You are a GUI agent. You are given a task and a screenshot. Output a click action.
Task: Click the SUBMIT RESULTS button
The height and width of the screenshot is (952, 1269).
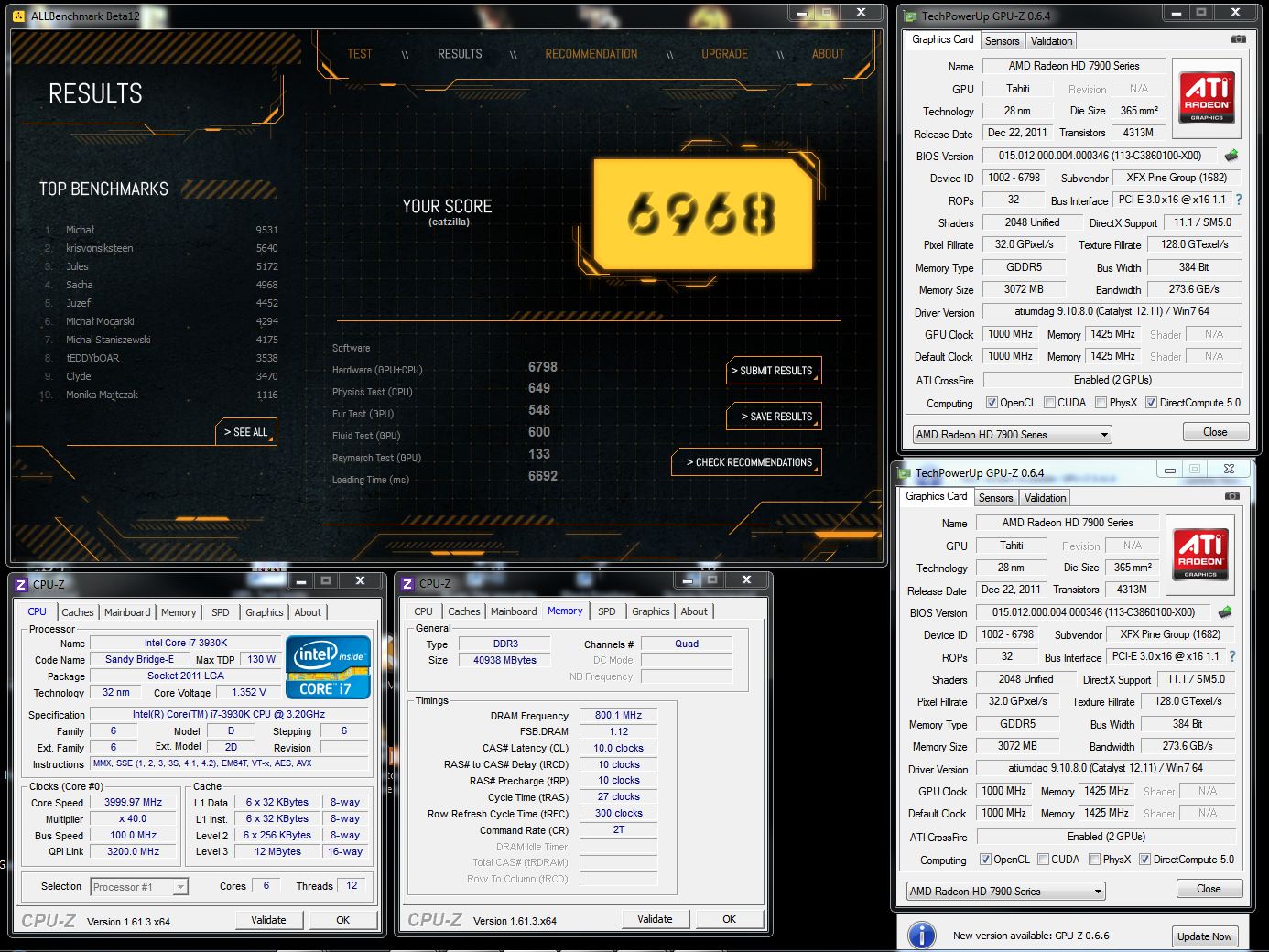point(775,371)
